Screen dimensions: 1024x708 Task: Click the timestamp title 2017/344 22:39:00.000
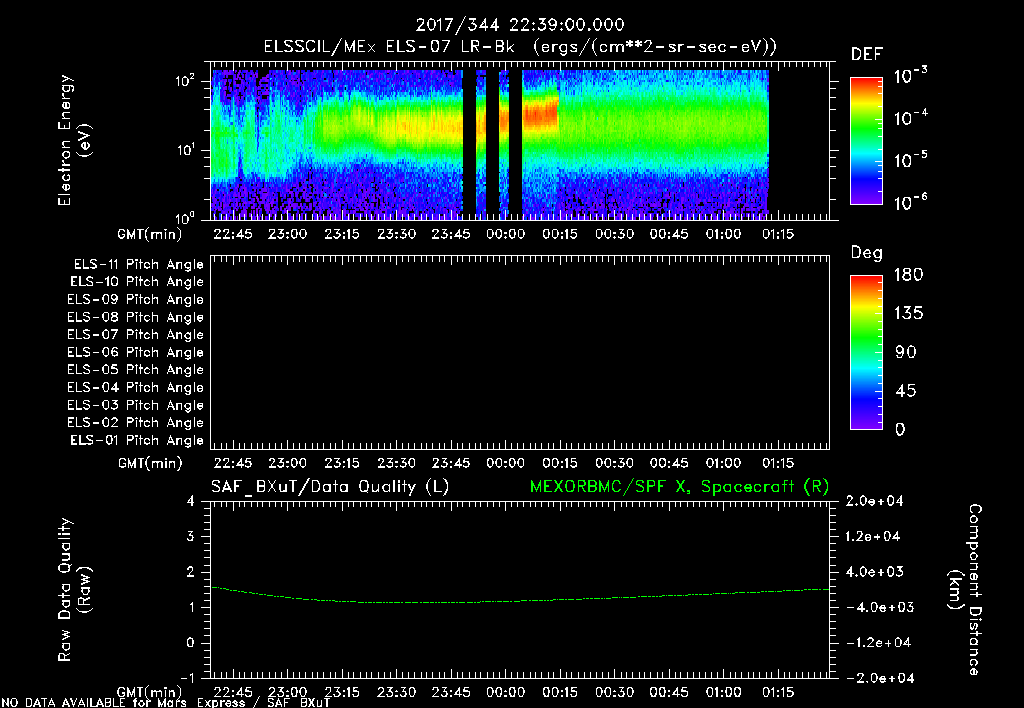pyautogui.click(x=520, y=25)
